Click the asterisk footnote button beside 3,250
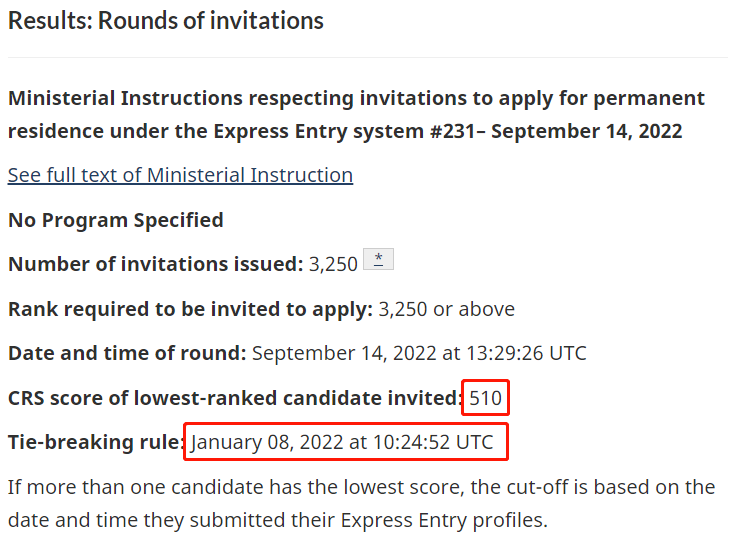732x556 pixels. 379,259
